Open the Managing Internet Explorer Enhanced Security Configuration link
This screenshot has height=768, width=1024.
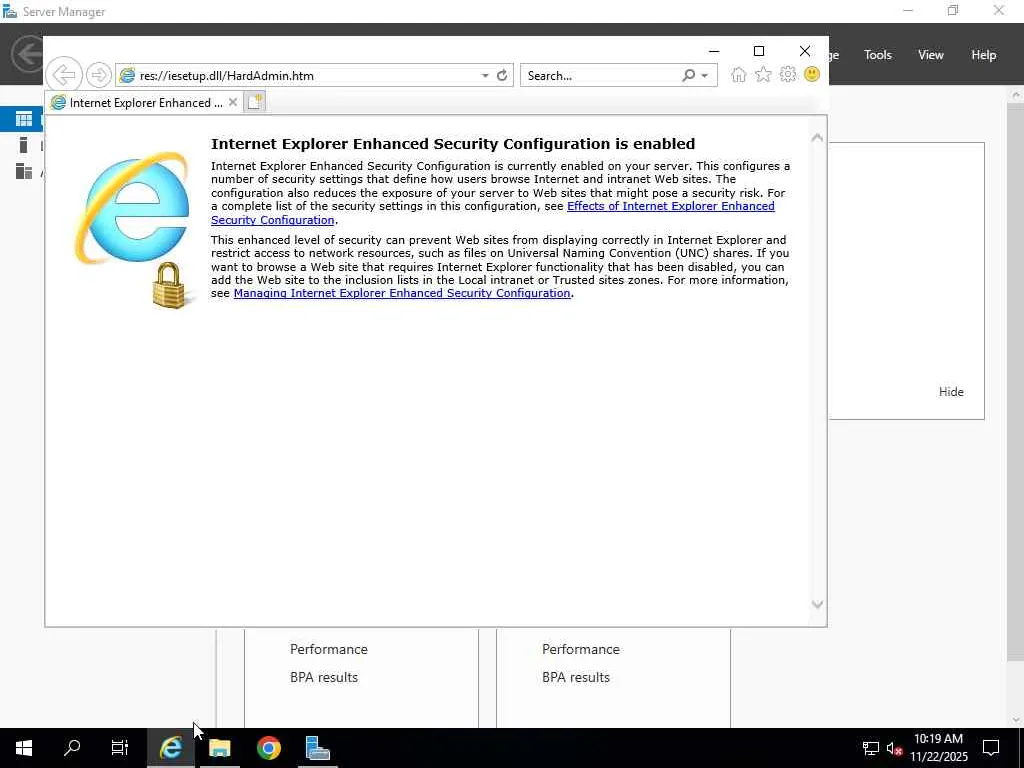pos(402,293)
